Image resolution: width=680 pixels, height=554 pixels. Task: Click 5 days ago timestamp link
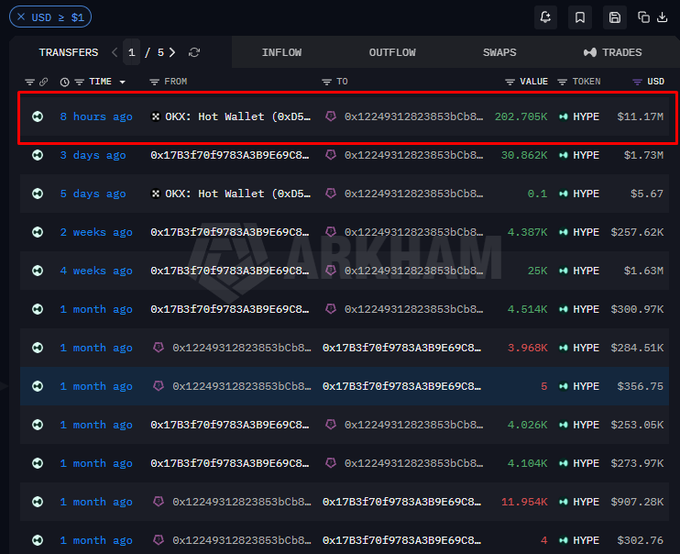coord(93,193)
